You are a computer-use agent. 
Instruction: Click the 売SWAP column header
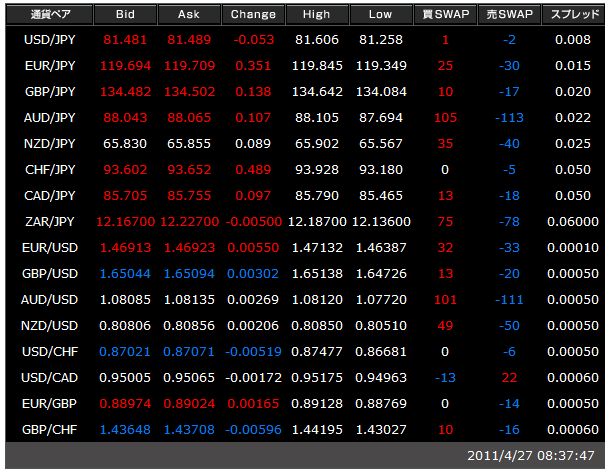click(509, 14)
